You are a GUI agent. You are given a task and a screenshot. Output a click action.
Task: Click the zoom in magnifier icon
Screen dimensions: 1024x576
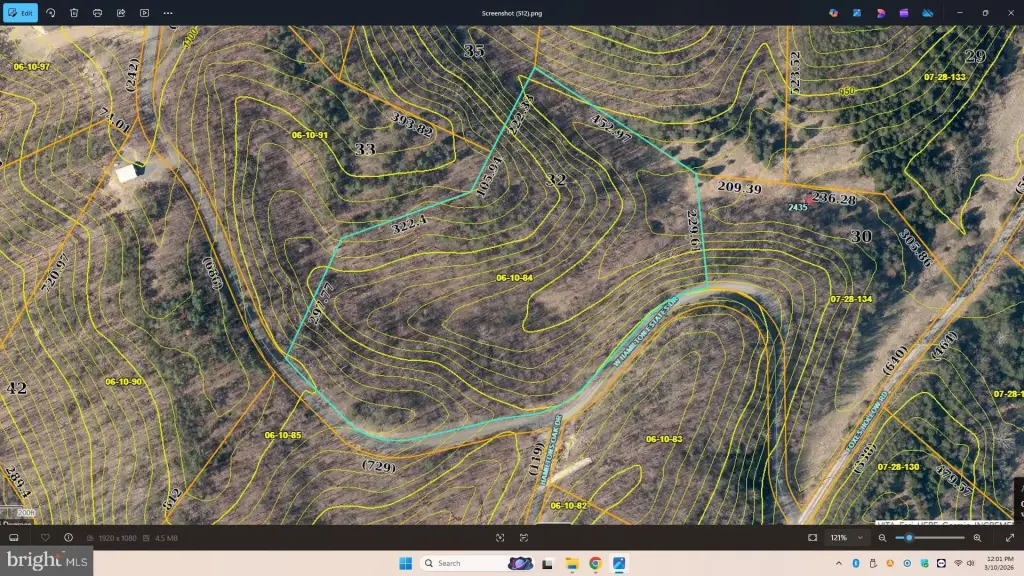(x=977, y=538)
